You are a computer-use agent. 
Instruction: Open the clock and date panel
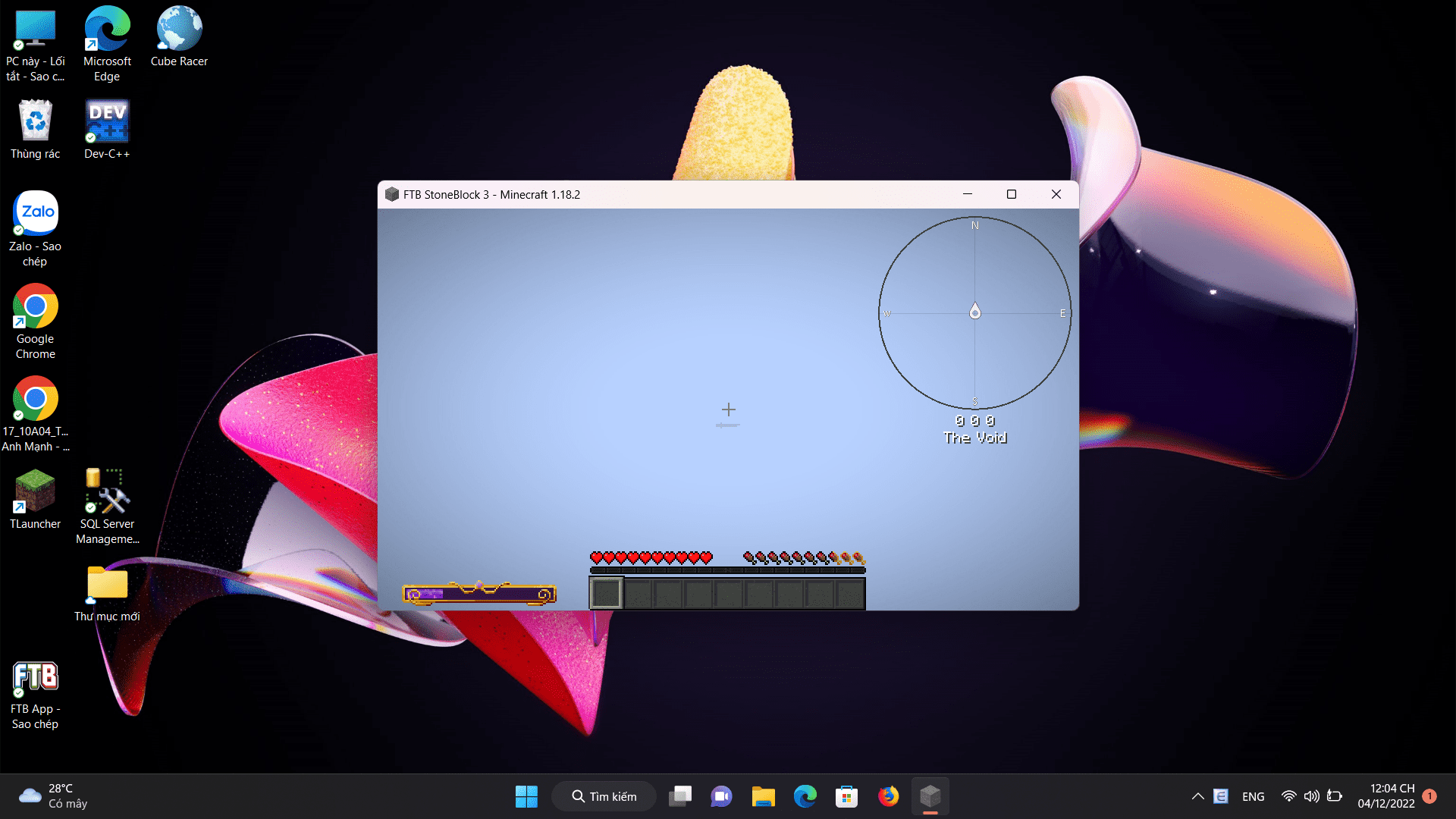pyautogui.click(x=1385, y=796)
